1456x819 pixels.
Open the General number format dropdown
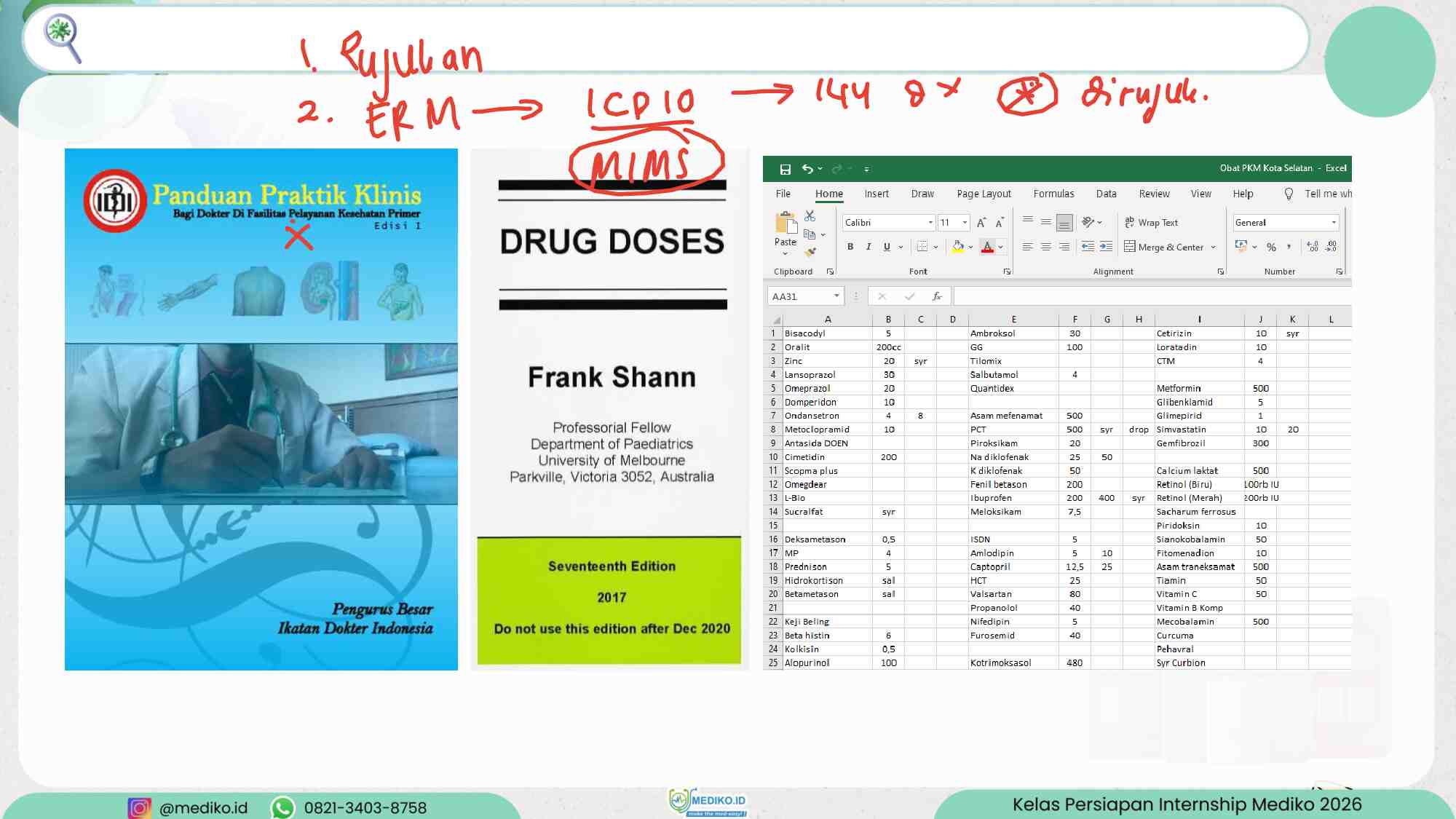1334,223
